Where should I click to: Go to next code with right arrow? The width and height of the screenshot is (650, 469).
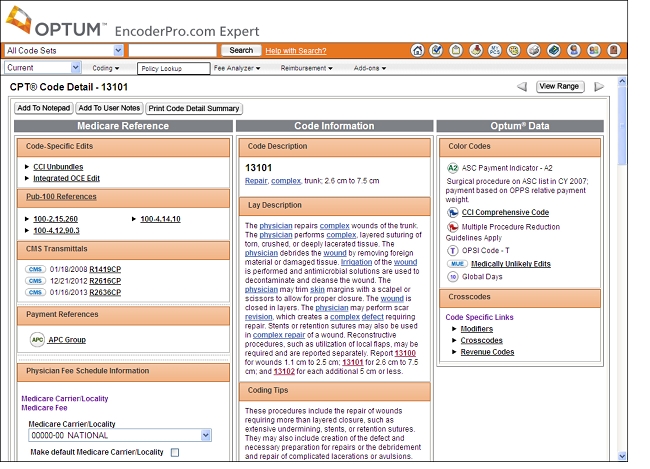tap(599, 87)
